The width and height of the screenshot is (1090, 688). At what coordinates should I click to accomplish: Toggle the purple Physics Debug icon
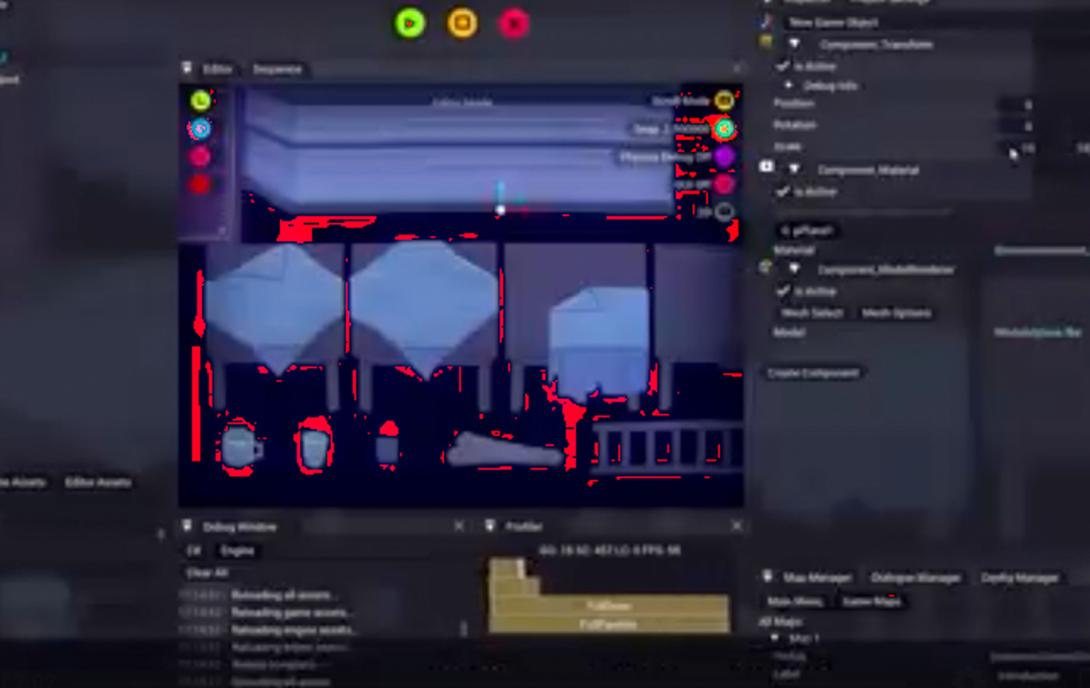[x=724, y=157]
